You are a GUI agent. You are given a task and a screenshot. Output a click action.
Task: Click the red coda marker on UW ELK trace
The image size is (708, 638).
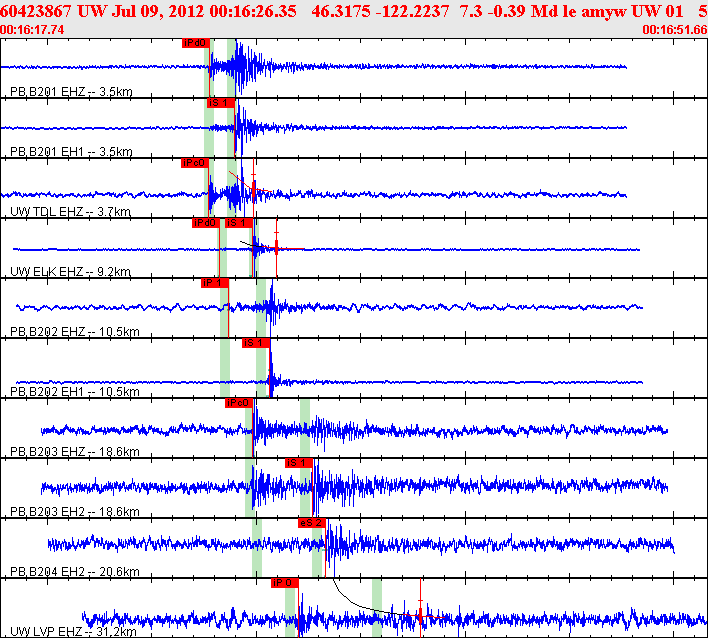(276, 247)
